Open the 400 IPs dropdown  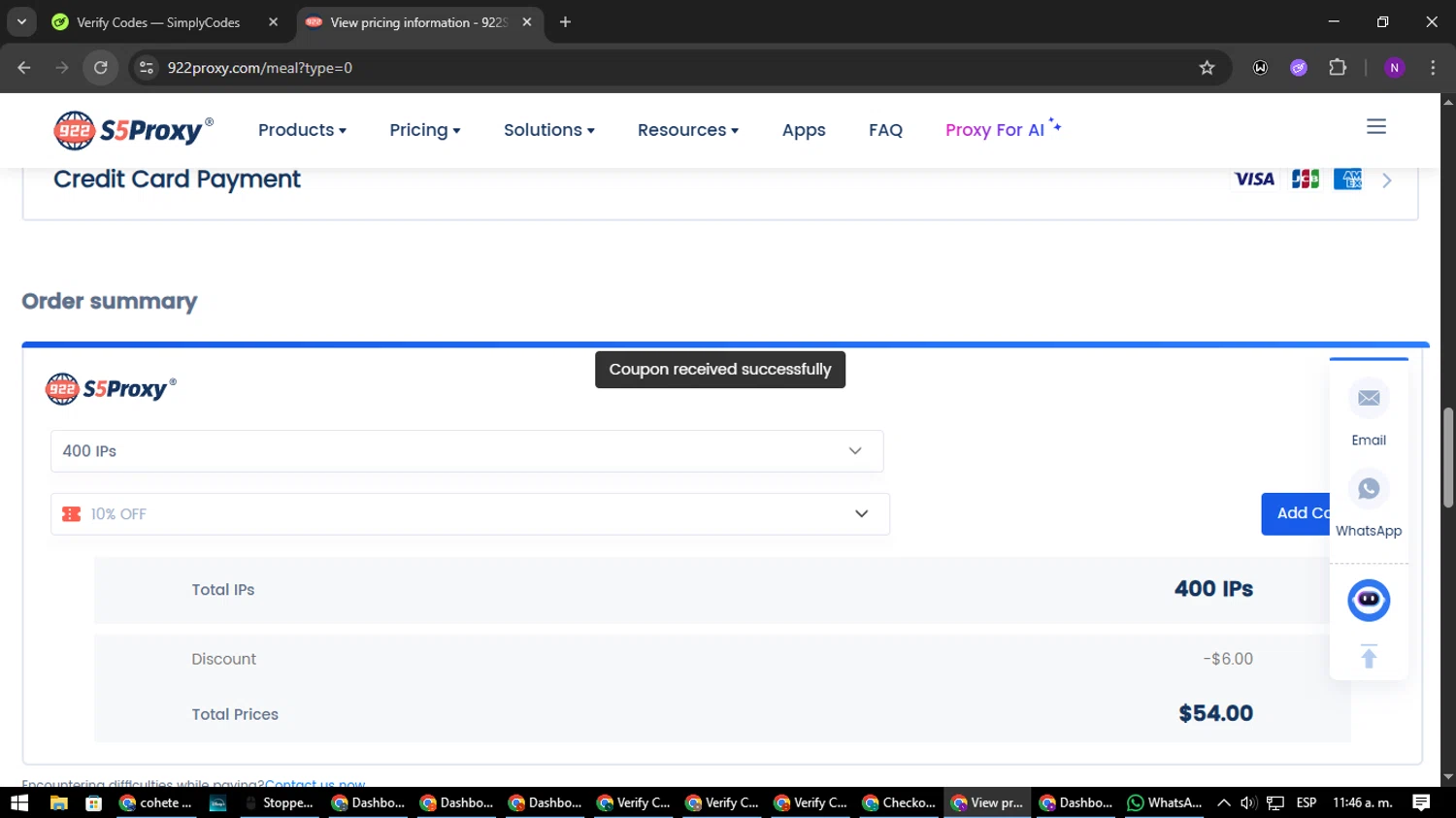467,451
